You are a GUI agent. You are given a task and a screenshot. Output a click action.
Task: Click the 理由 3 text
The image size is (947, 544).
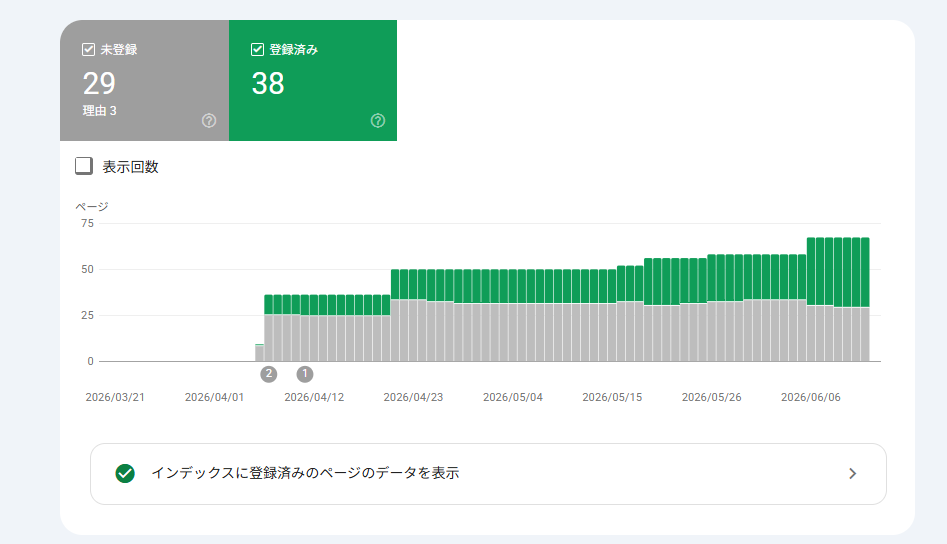coord(100,111)
